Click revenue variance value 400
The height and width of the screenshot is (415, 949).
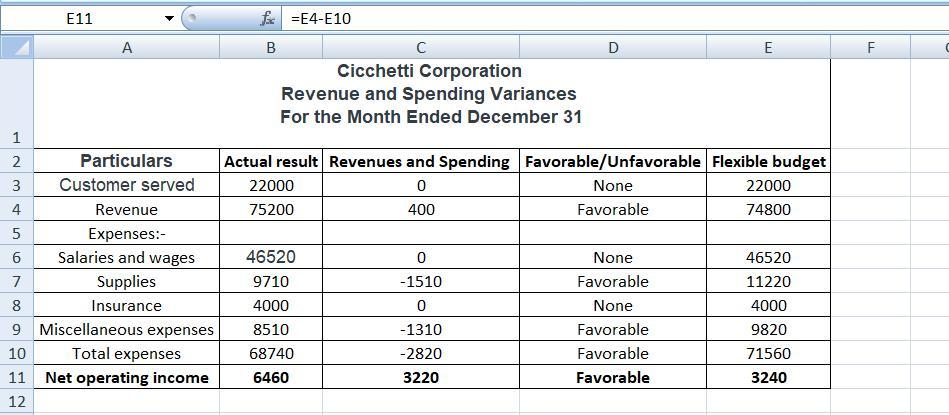(421, 209)
